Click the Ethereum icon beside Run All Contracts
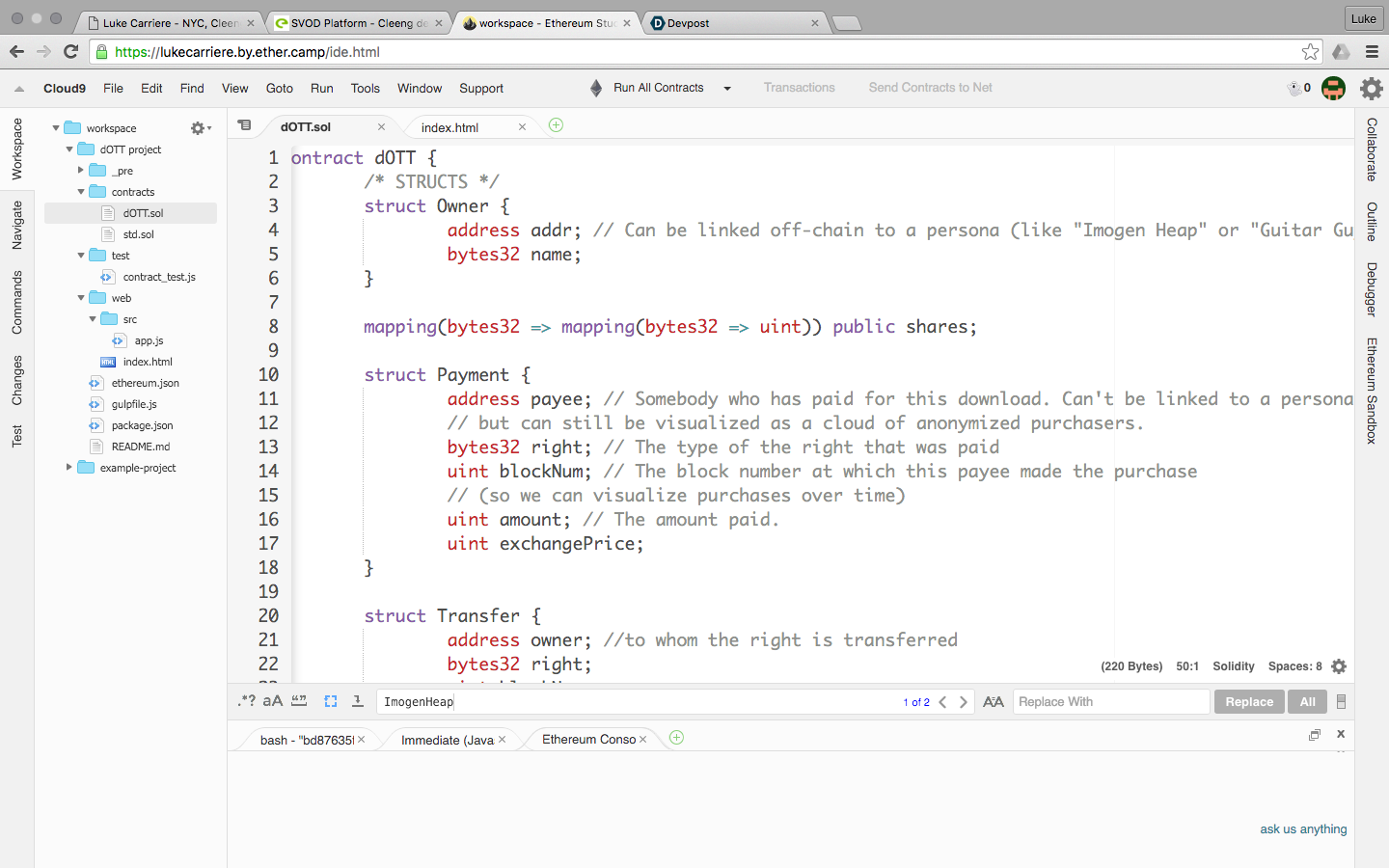Image resolution: width=1389 pixels, height=868 pixels. 596,88
